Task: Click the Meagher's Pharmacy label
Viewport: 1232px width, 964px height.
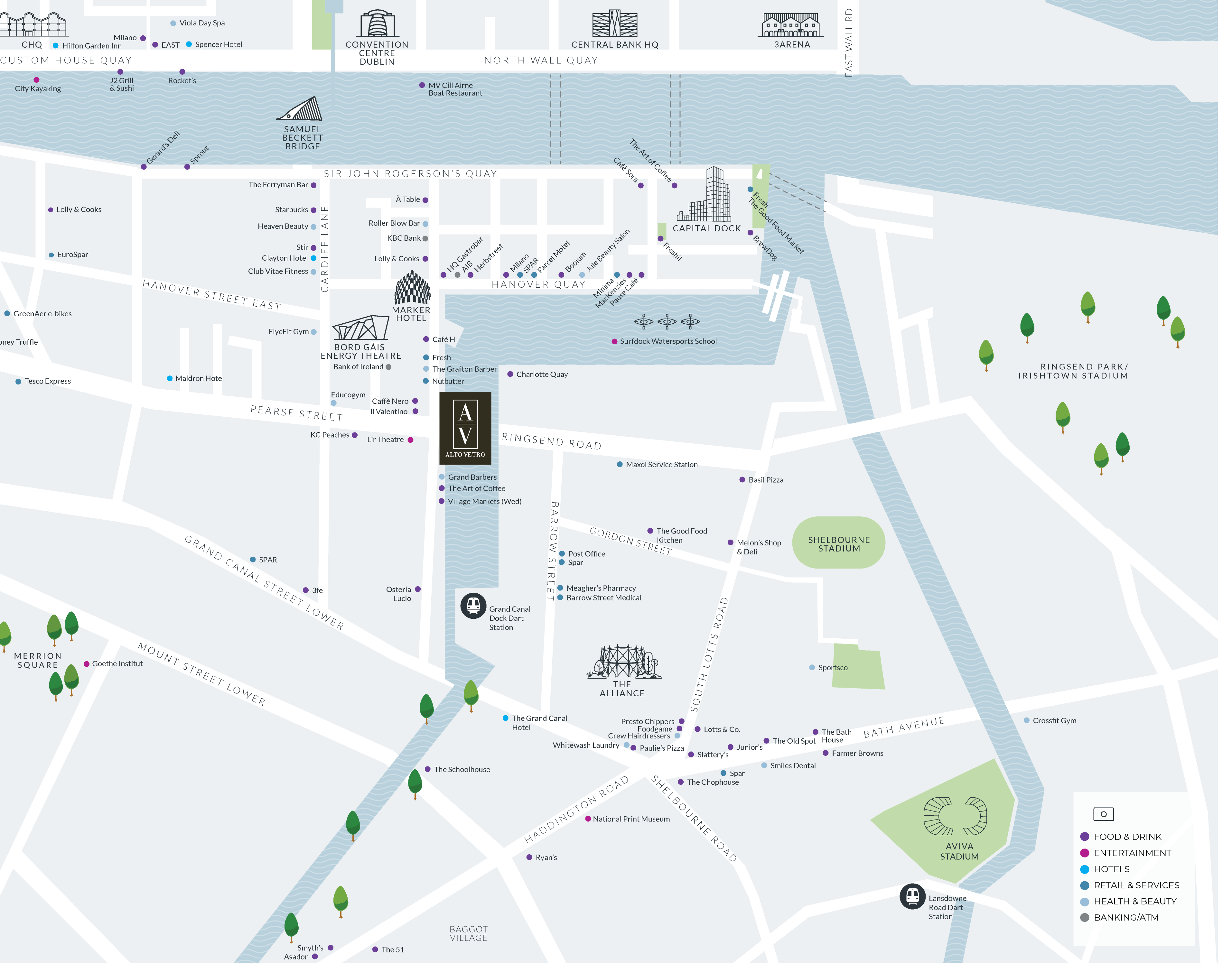Action: (608, 595)
